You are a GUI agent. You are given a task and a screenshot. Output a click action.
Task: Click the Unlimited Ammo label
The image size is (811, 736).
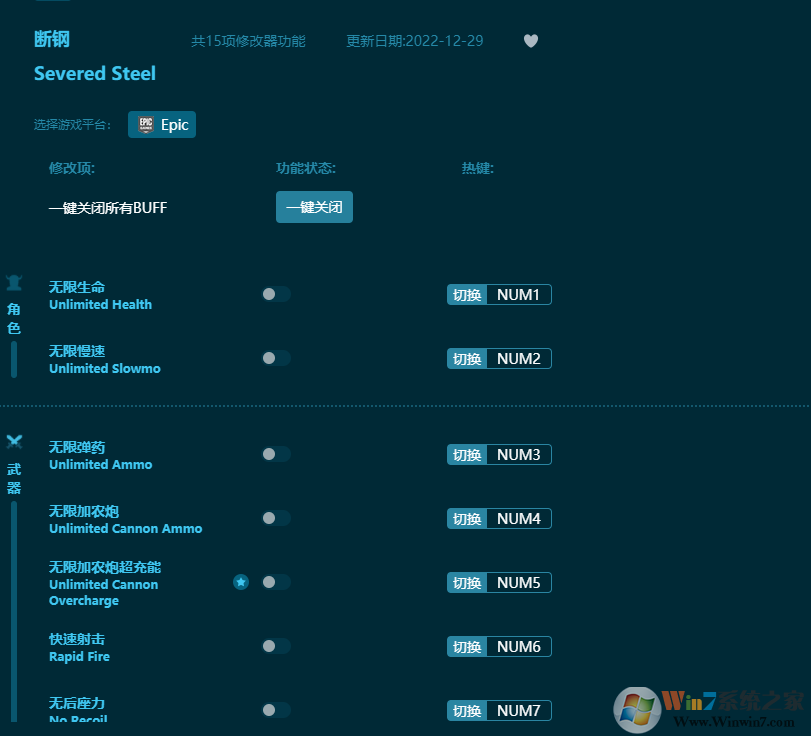pos(100,464)
